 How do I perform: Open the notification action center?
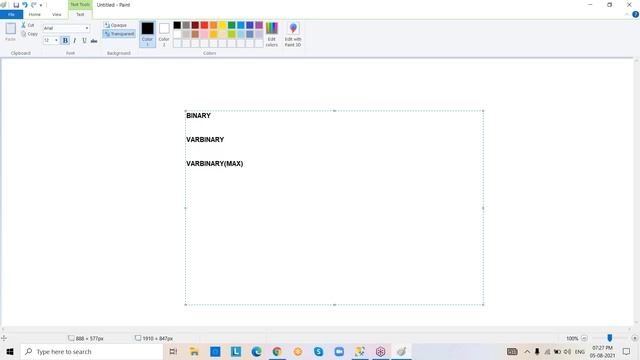(627, 351)
